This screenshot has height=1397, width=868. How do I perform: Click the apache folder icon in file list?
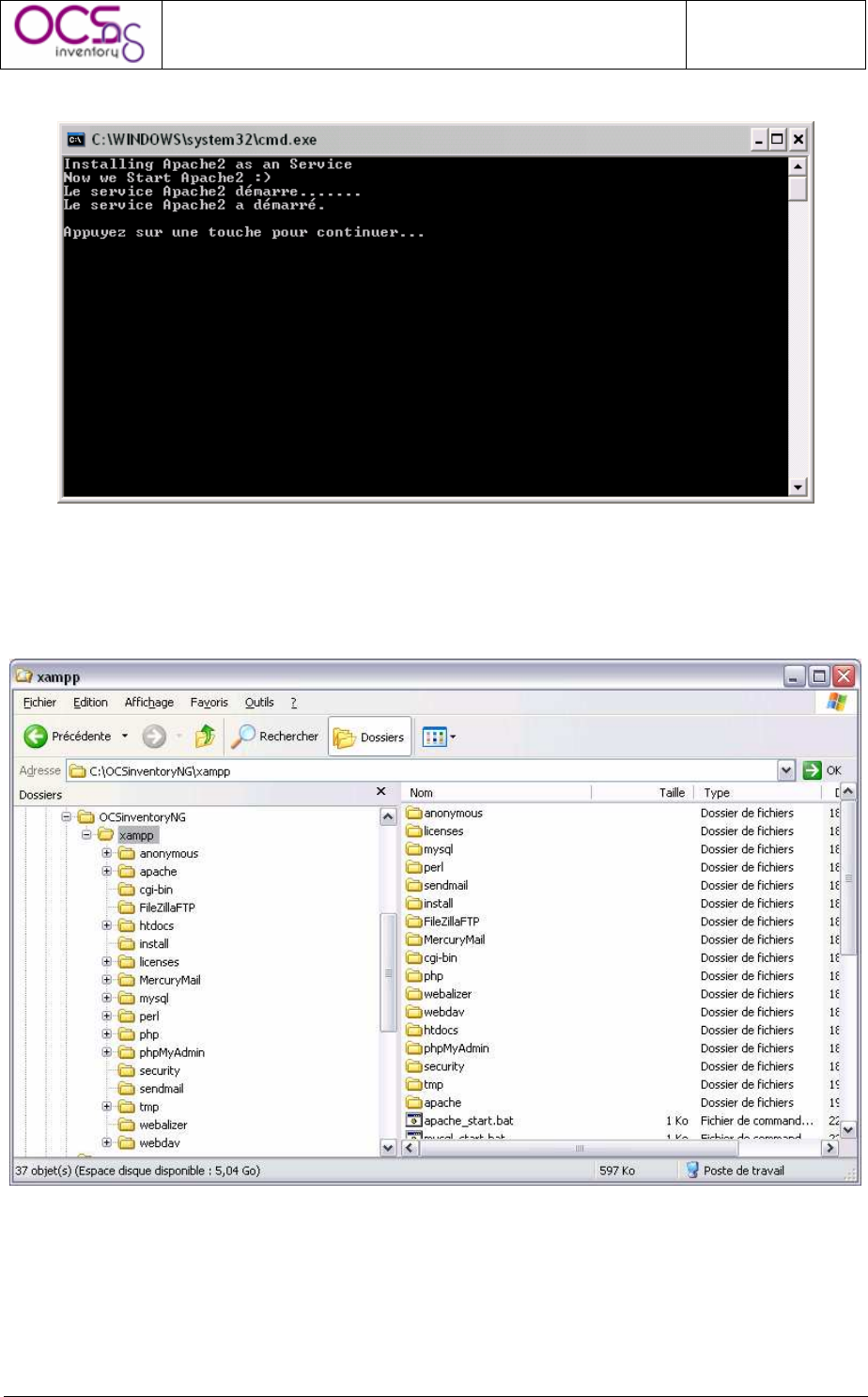413,1103
